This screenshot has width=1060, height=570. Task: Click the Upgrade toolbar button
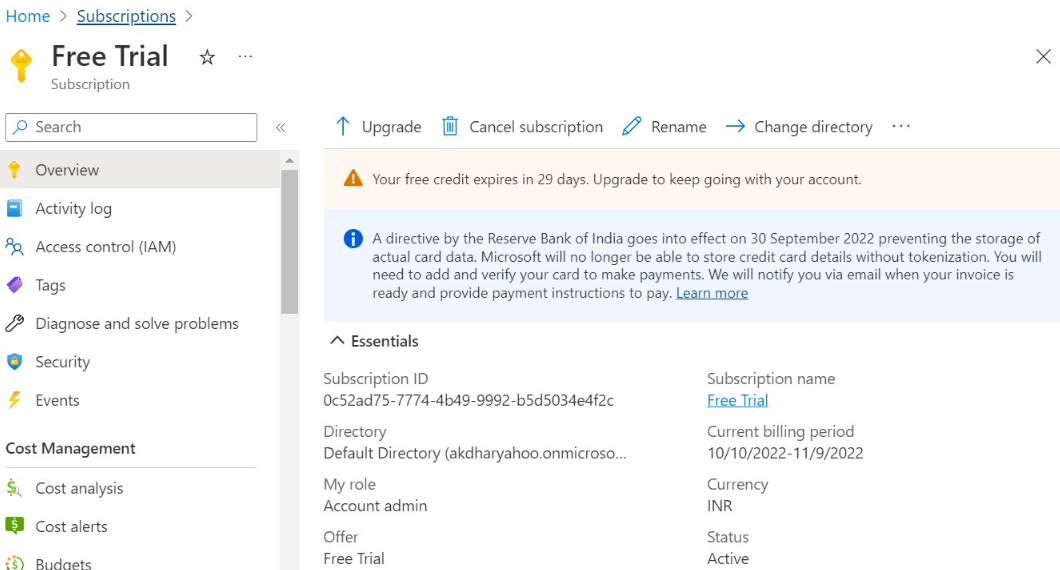pos(379,126)
